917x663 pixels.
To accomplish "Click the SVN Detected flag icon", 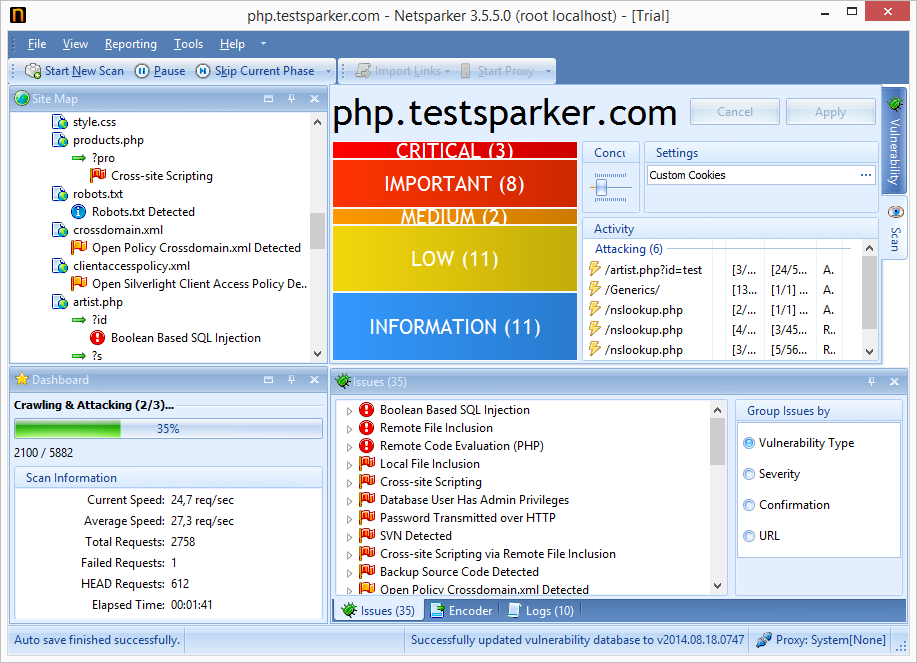I will 367,536.
